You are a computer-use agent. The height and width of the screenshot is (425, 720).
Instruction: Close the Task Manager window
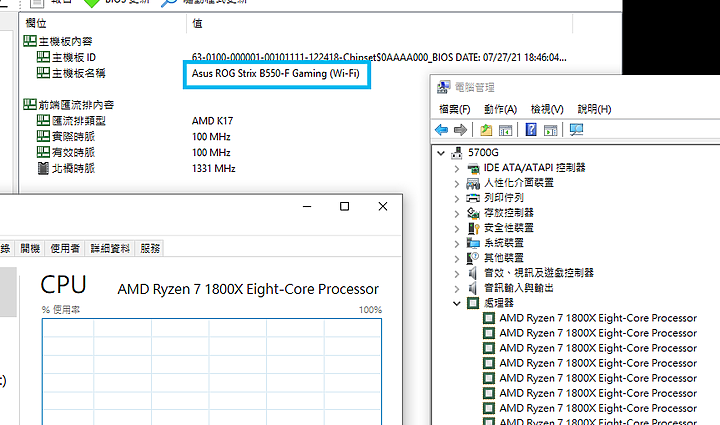pos(383,207)
